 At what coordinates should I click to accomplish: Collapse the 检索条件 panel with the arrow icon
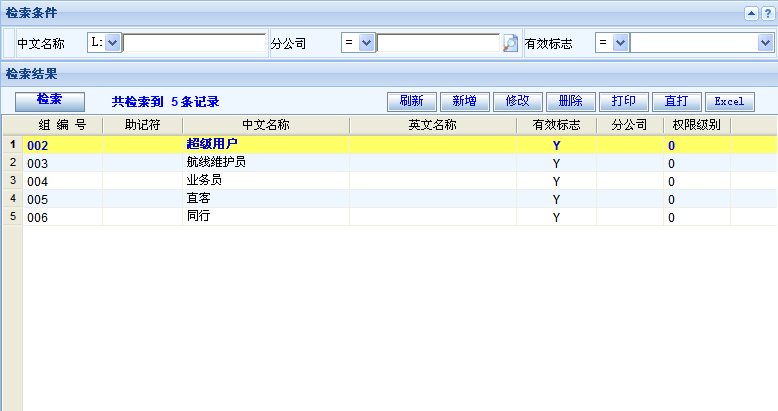pos(750,13)
